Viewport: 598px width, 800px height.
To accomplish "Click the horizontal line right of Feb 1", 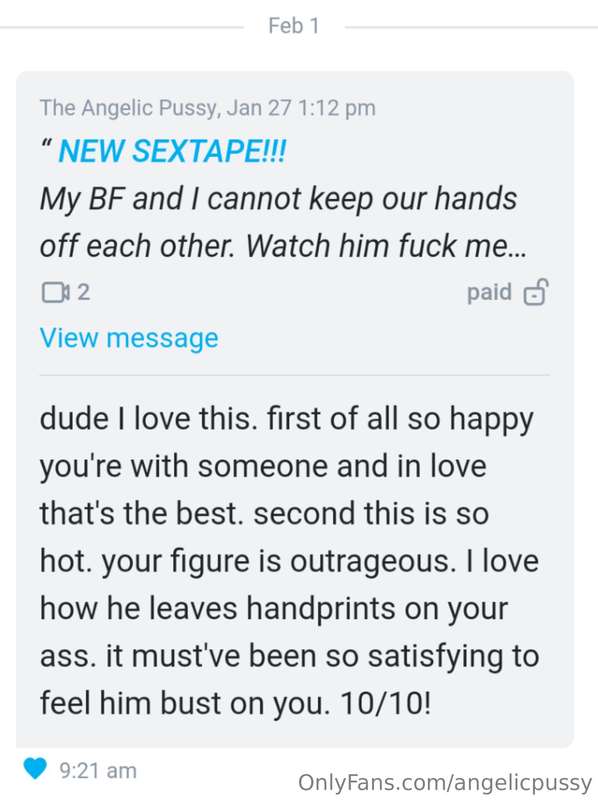I will (471, 27).
